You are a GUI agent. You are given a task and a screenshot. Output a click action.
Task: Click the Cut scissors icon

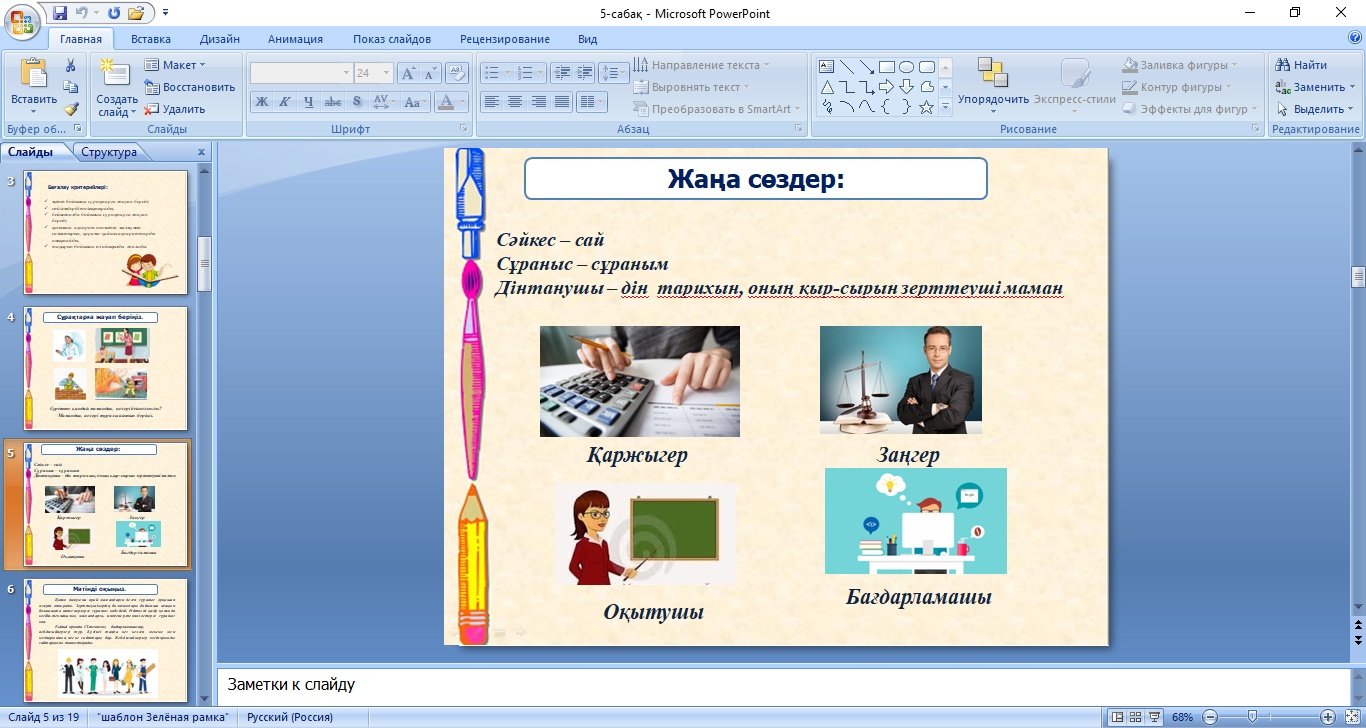coord(71,65)
